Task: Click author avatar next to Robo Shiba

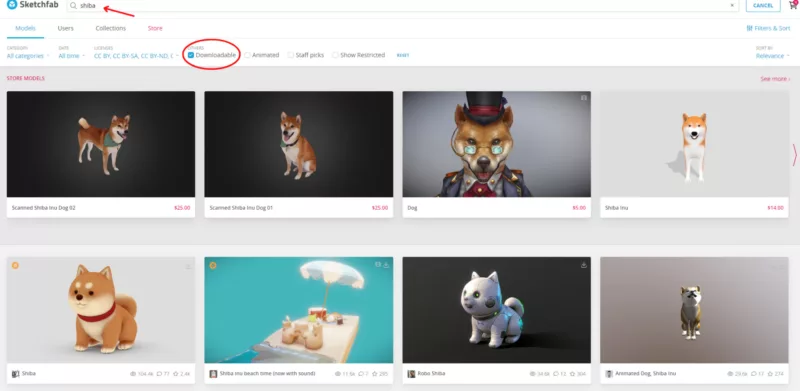Action: tap(411, 374)
